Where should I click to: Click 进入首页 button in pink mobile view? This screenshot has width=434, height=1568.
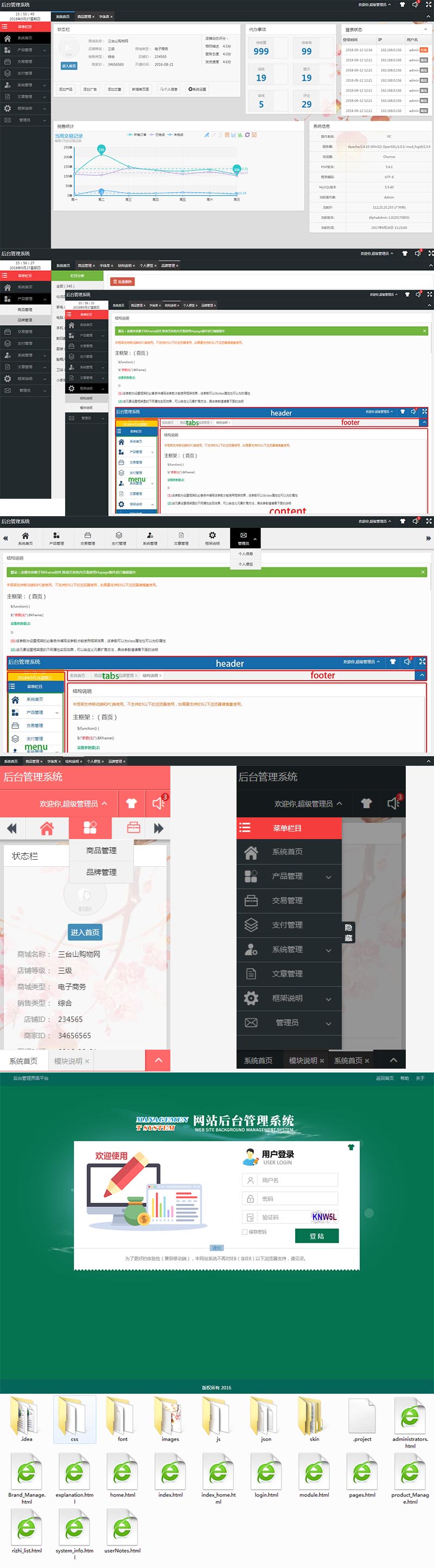(x=85, y=931)
